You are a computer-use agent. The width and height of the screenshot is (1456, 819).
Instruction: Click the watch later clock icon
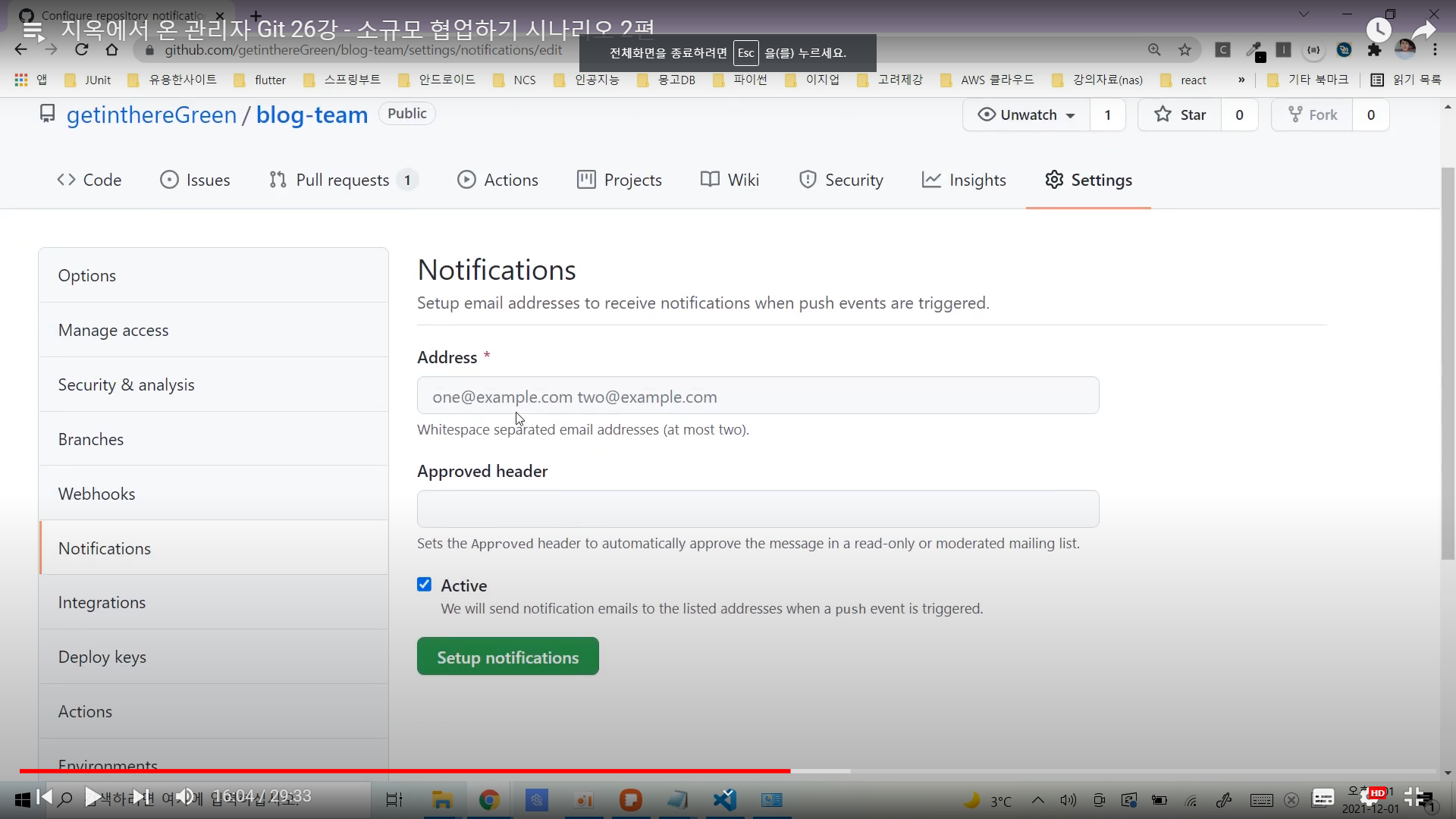pos(1379,30)
